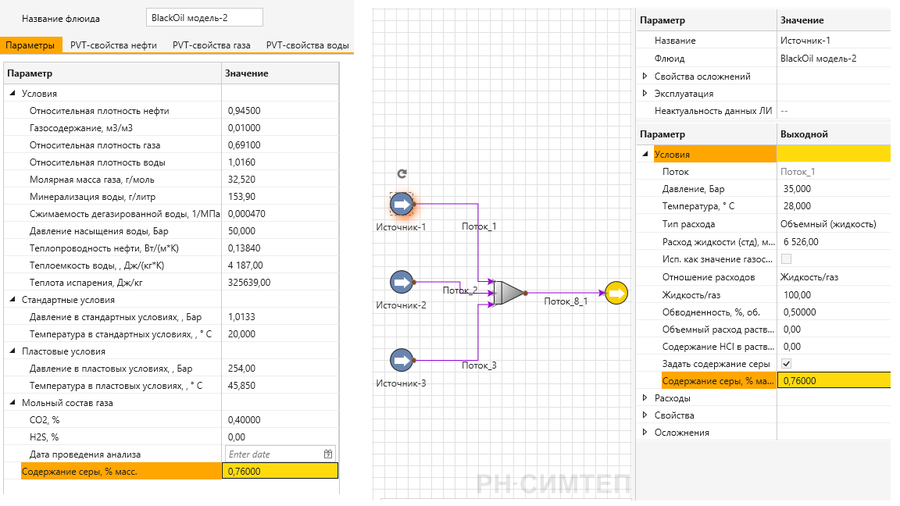Viewport: 900px width, 506px height.
Task: Collapse the Пластовые условия group
Action: (13, 351)
